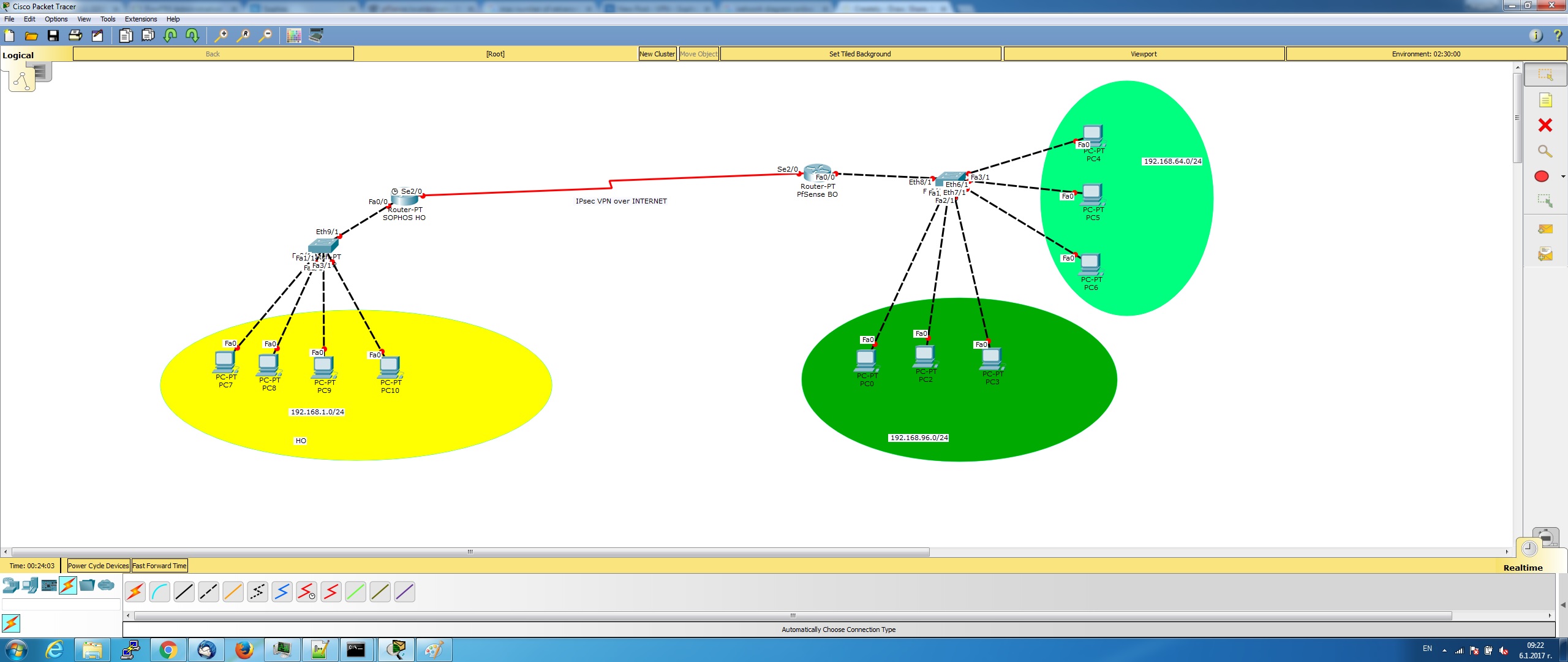Choose the red Serial DTE cable

pyautogui.click(x=331, y=592)
